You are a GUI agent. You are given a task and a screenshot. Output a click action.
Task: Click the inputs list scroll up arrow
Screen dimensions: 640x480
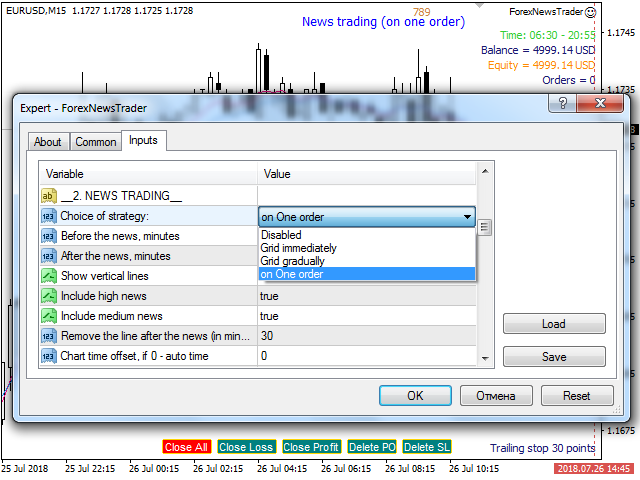click(x=485, y=171)
